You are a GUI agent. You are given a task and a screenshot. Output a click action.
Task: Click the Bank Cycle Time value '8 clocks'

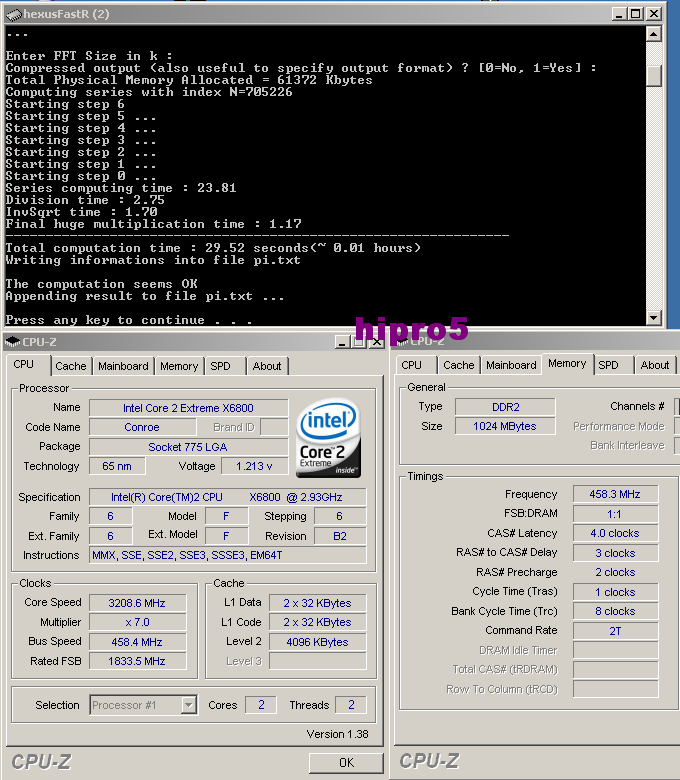[616, 611]
